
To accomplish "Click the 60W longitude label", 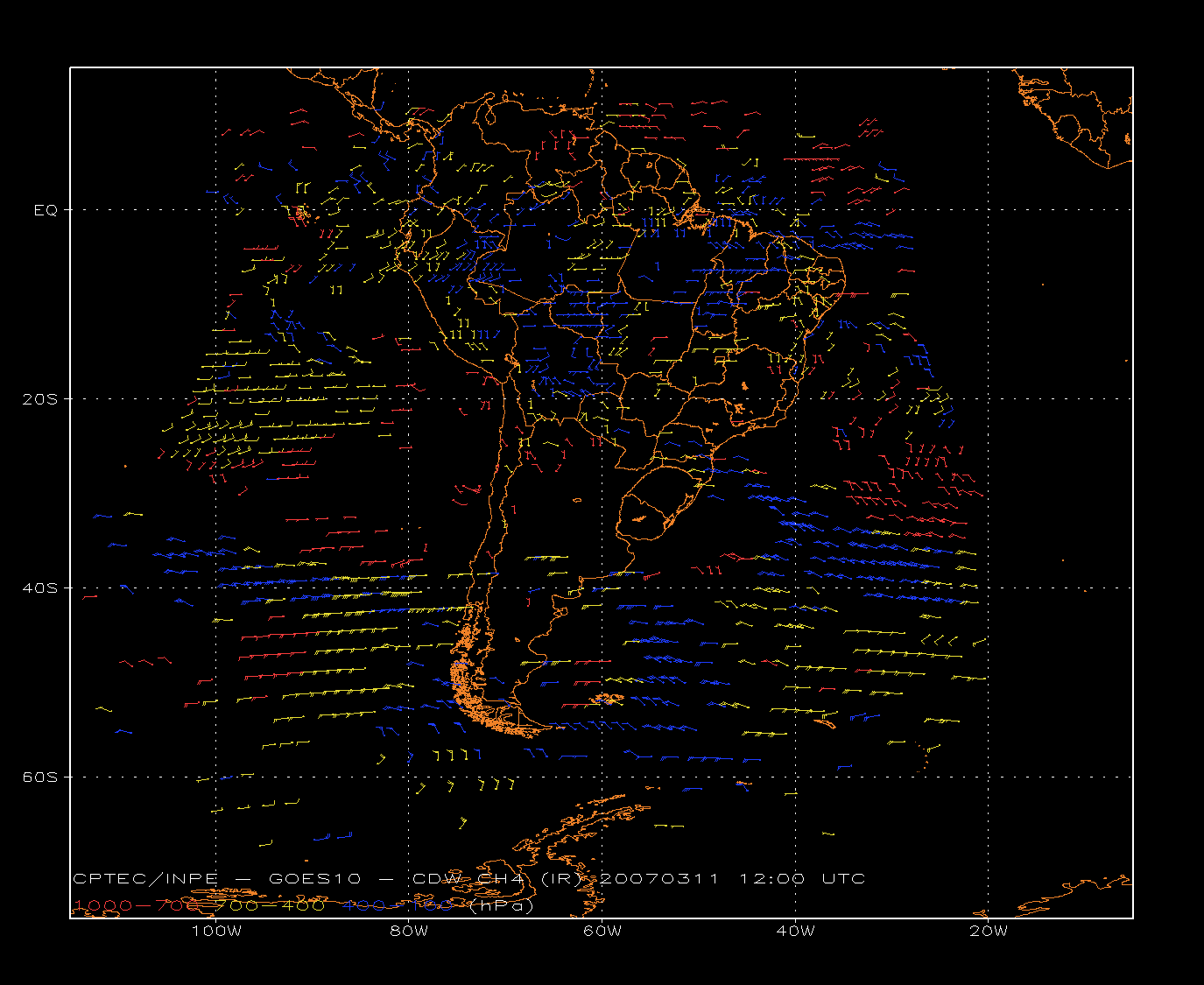I will [x=602, y=931].
